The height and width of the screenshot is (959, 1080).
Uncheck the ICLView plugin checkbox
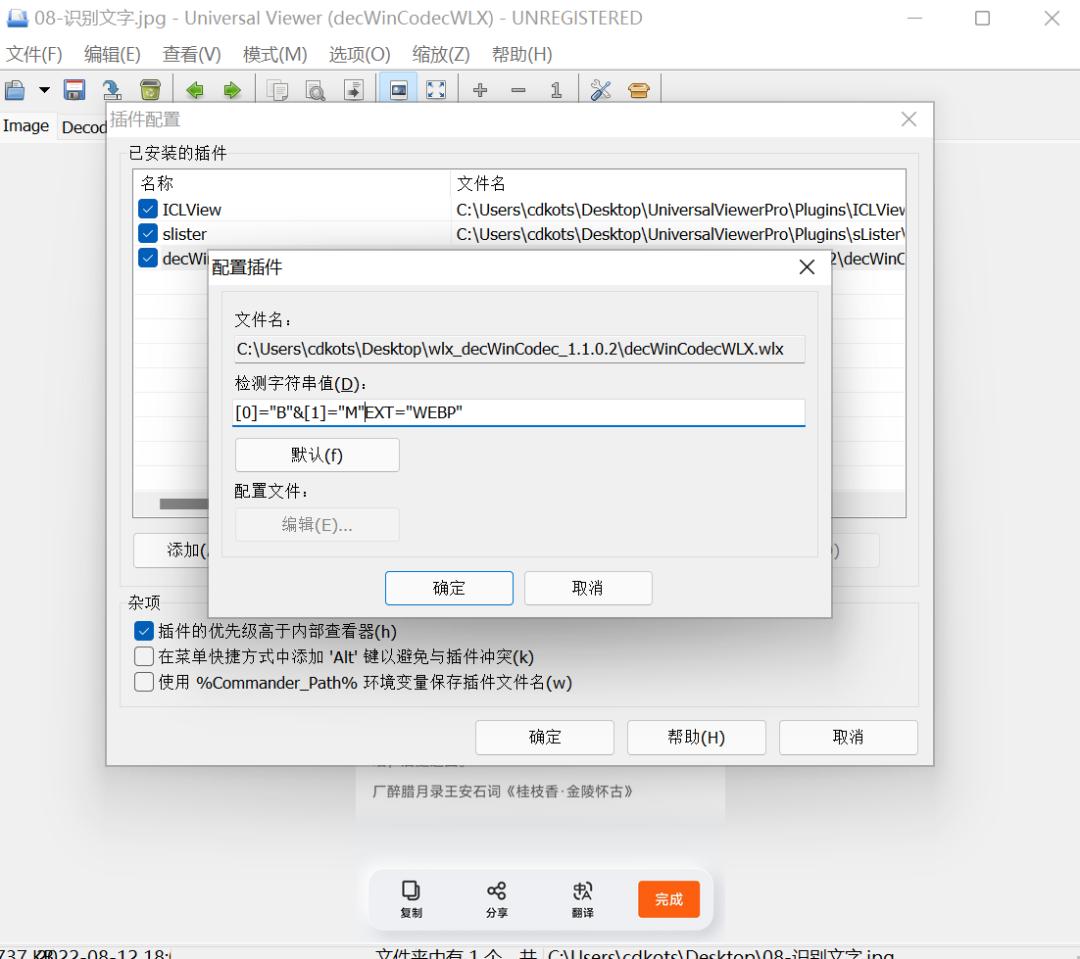click(x=147, y=209)
